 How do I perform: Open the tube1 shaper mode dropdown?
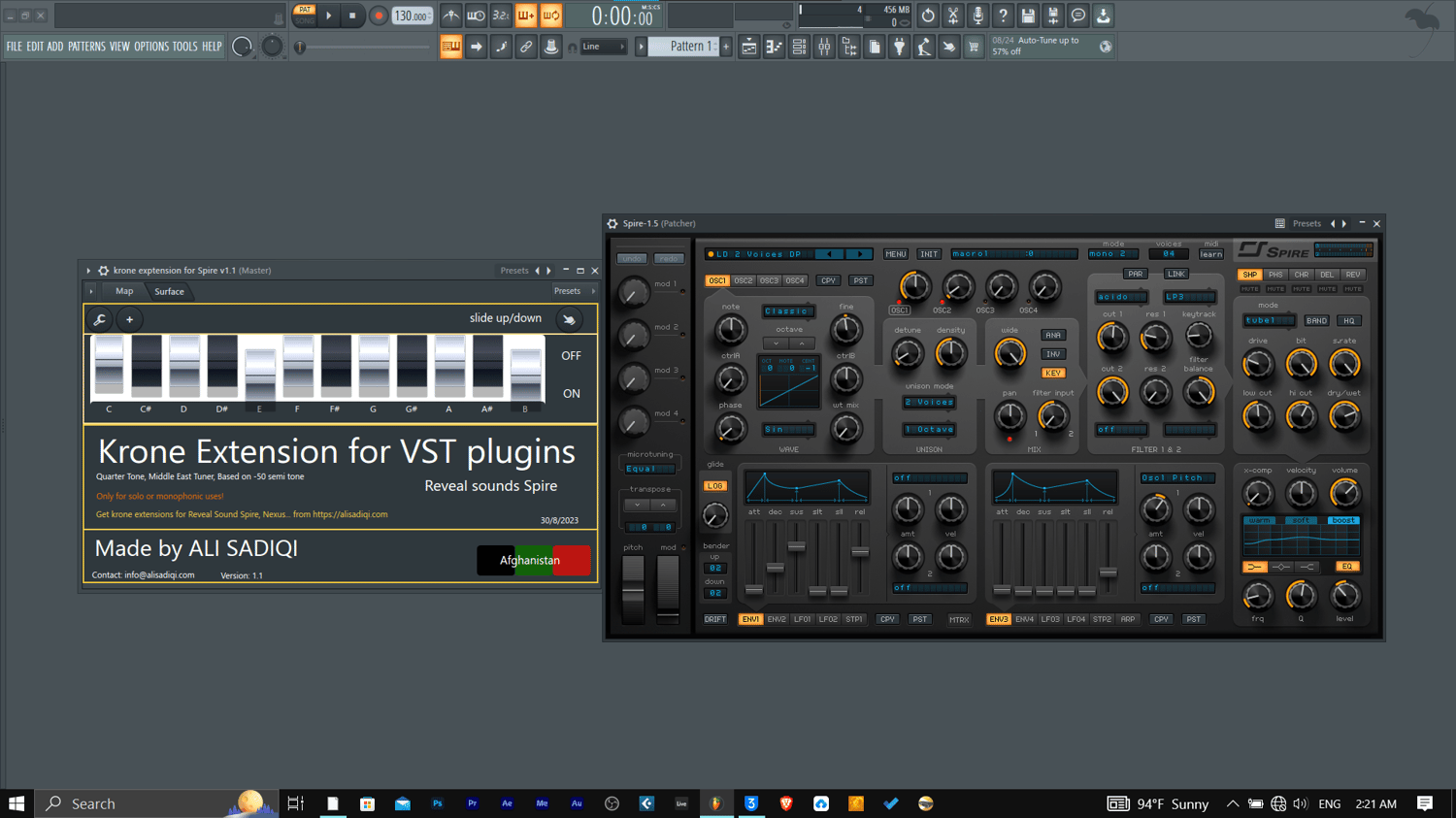1269,320
